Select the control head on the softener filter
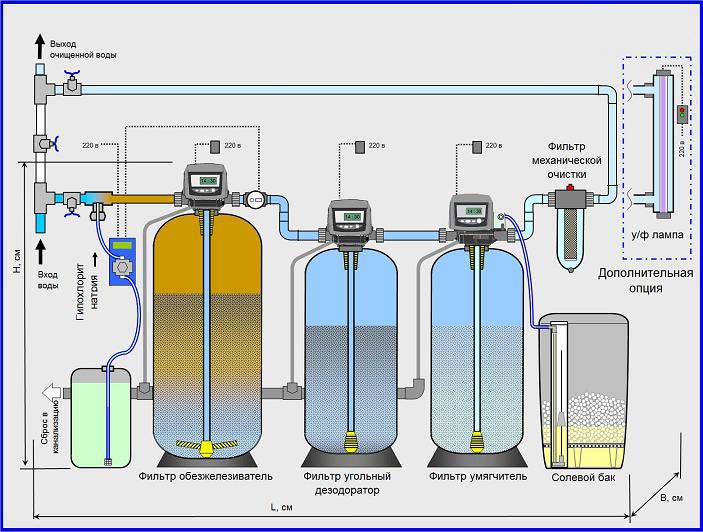This screenshot has width=703, height=532. click(471, 212)
